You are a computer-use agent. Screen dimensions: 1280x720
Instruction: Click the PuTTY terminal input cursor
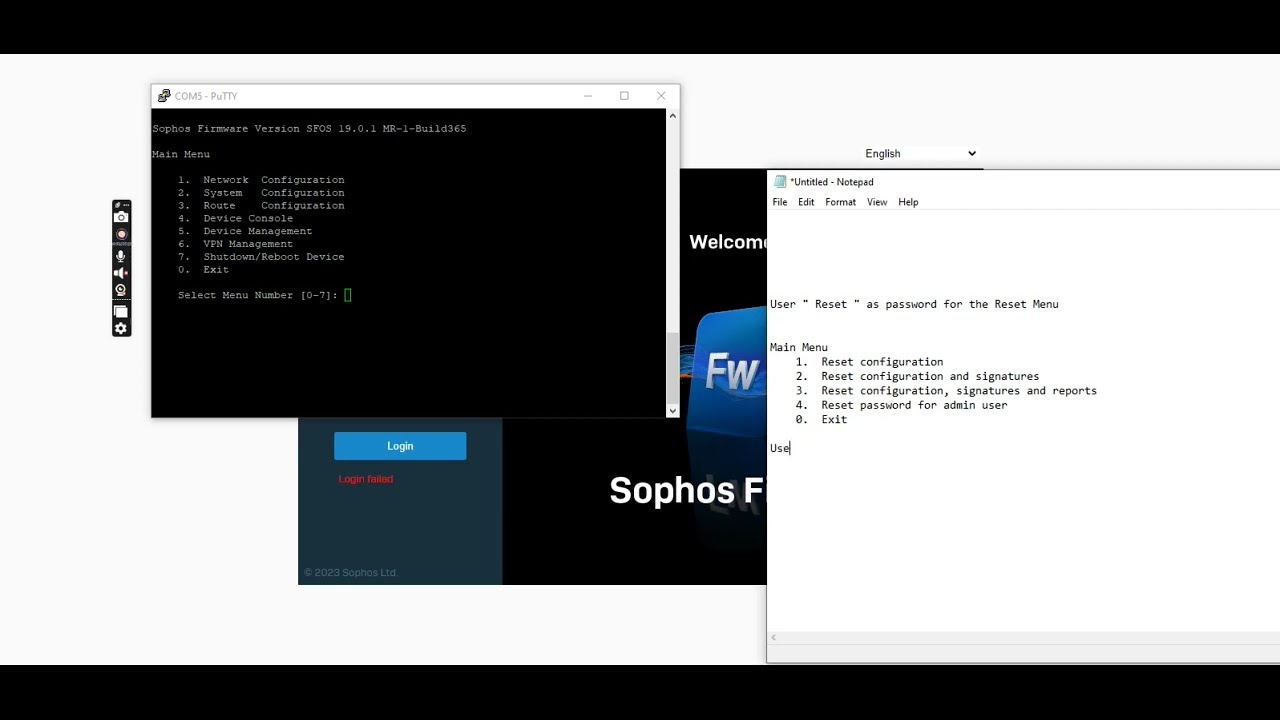click(x=348, y=295)
